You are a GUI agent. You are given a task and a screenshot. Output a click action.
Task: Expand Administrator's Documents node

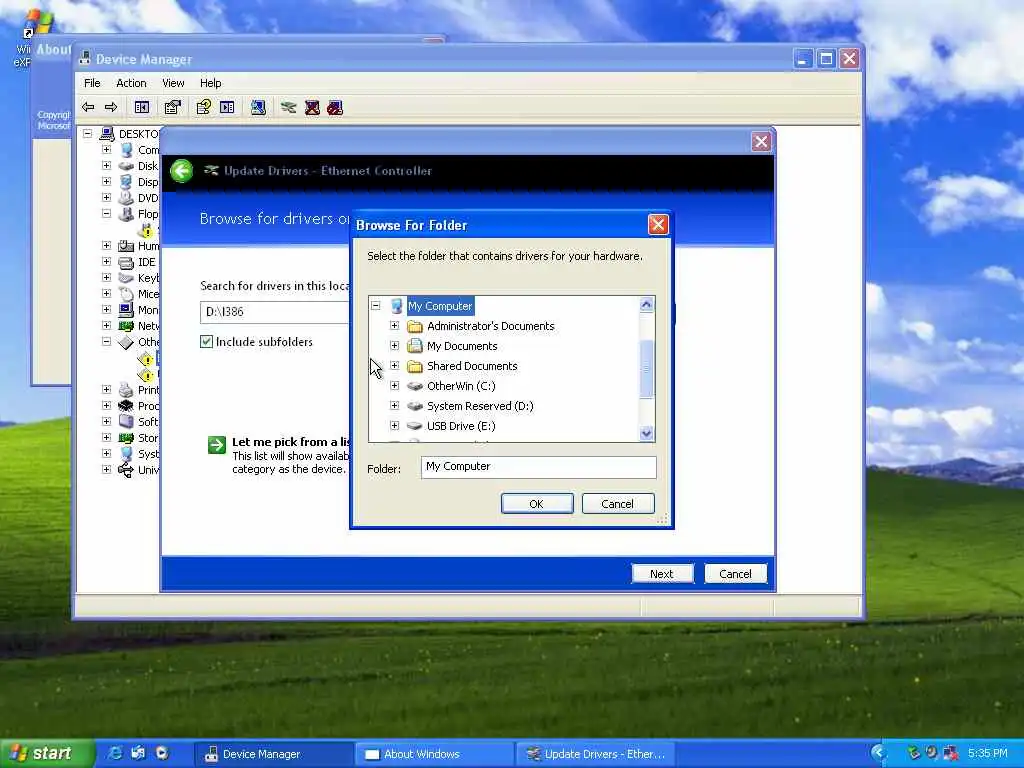(x=394, y=325)
